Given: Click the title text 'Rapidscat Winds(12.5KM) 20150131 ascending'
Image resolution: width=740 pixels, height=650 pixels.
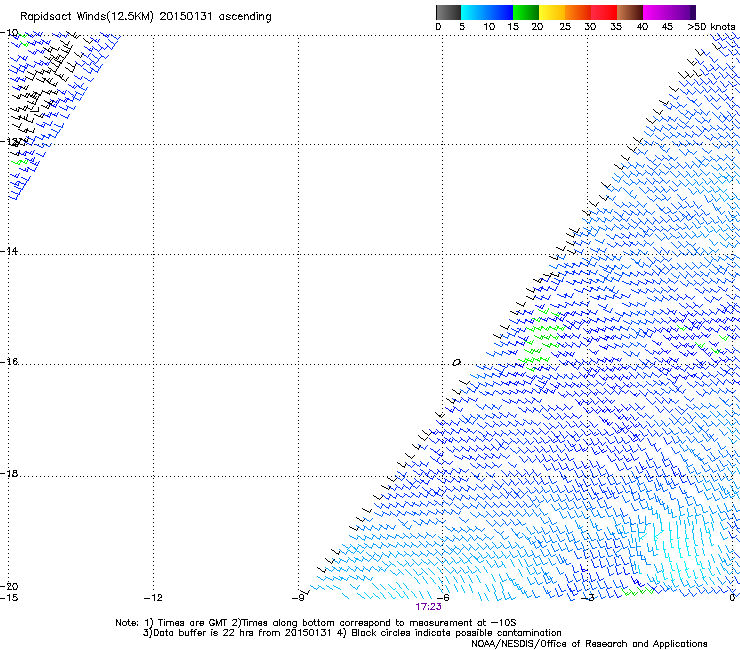Looking at the screenshot, I should [146, 17].
